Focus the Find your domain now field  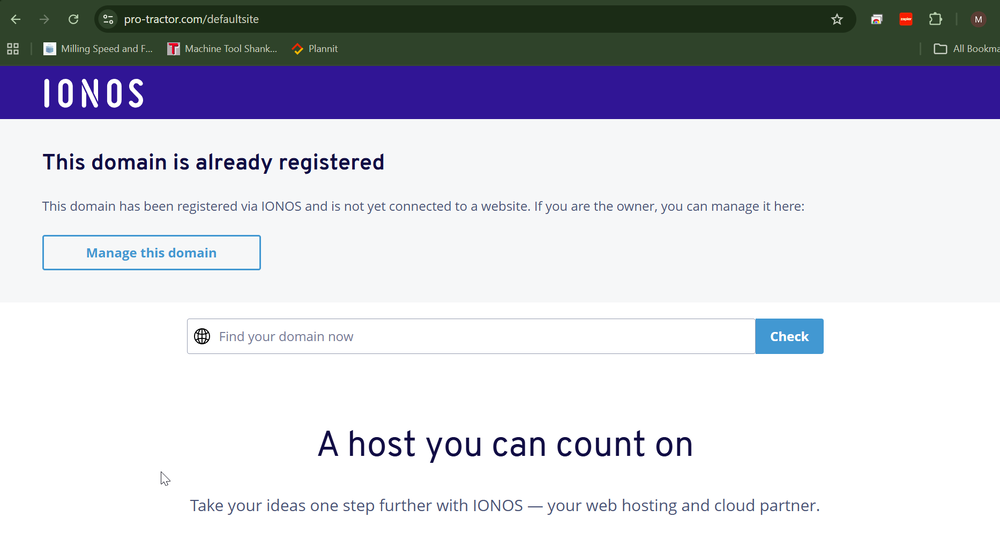point(471,336)
